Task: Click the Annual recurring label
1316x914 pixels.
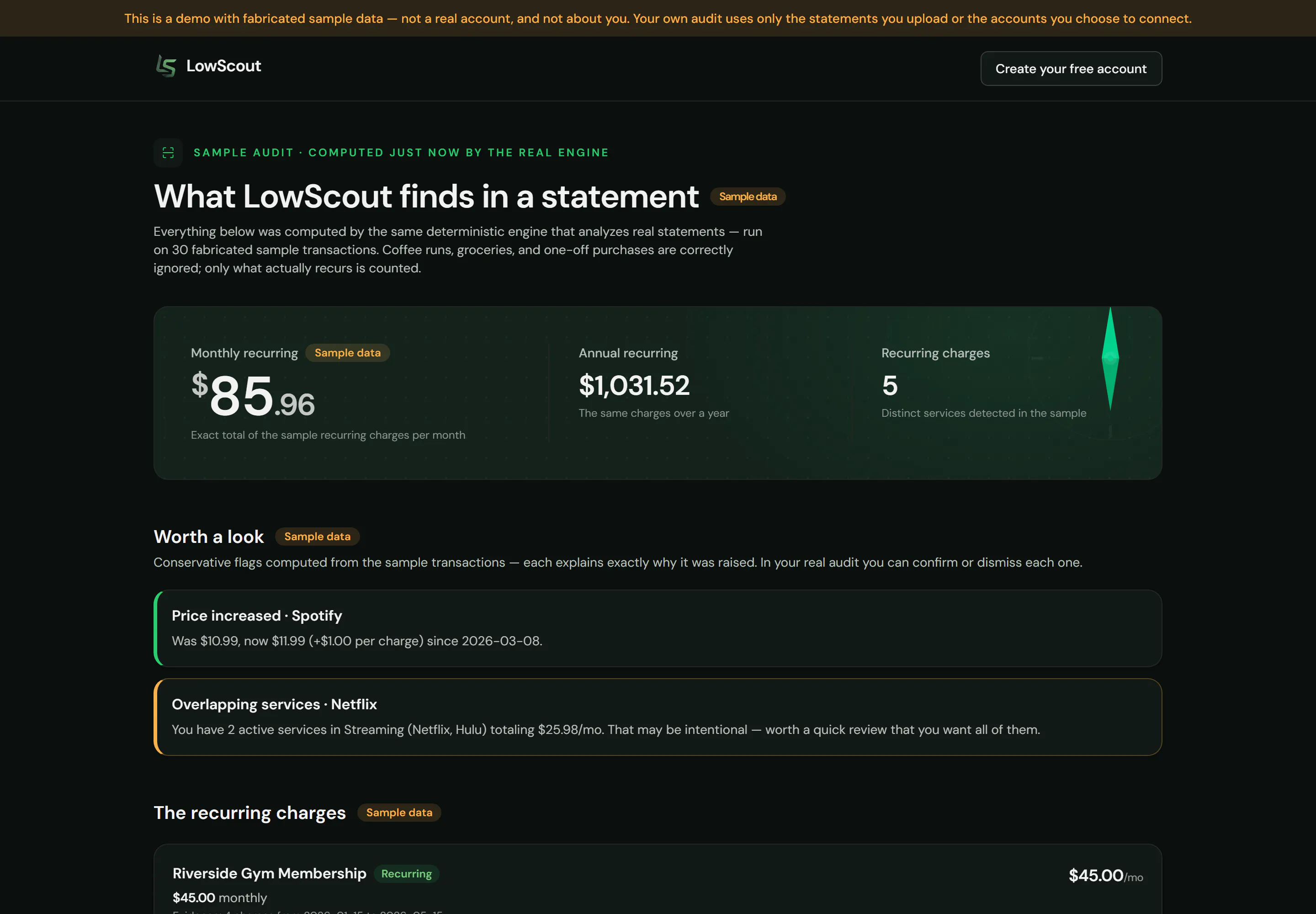Action: tap(628, 353)
